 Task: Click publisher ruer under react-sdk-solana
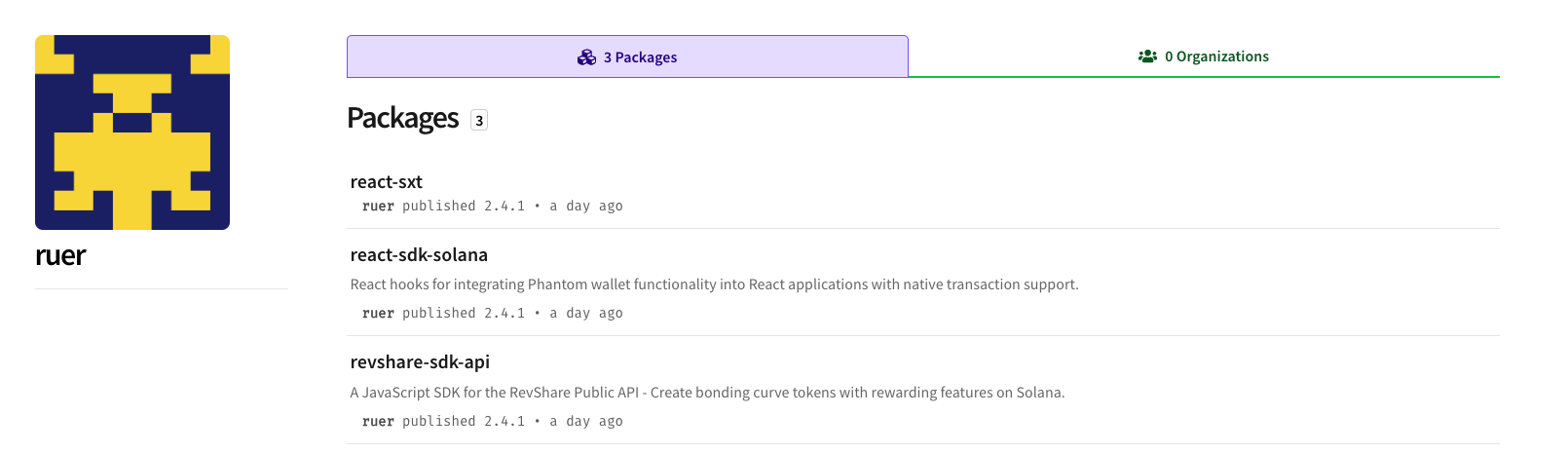(378, 314)
